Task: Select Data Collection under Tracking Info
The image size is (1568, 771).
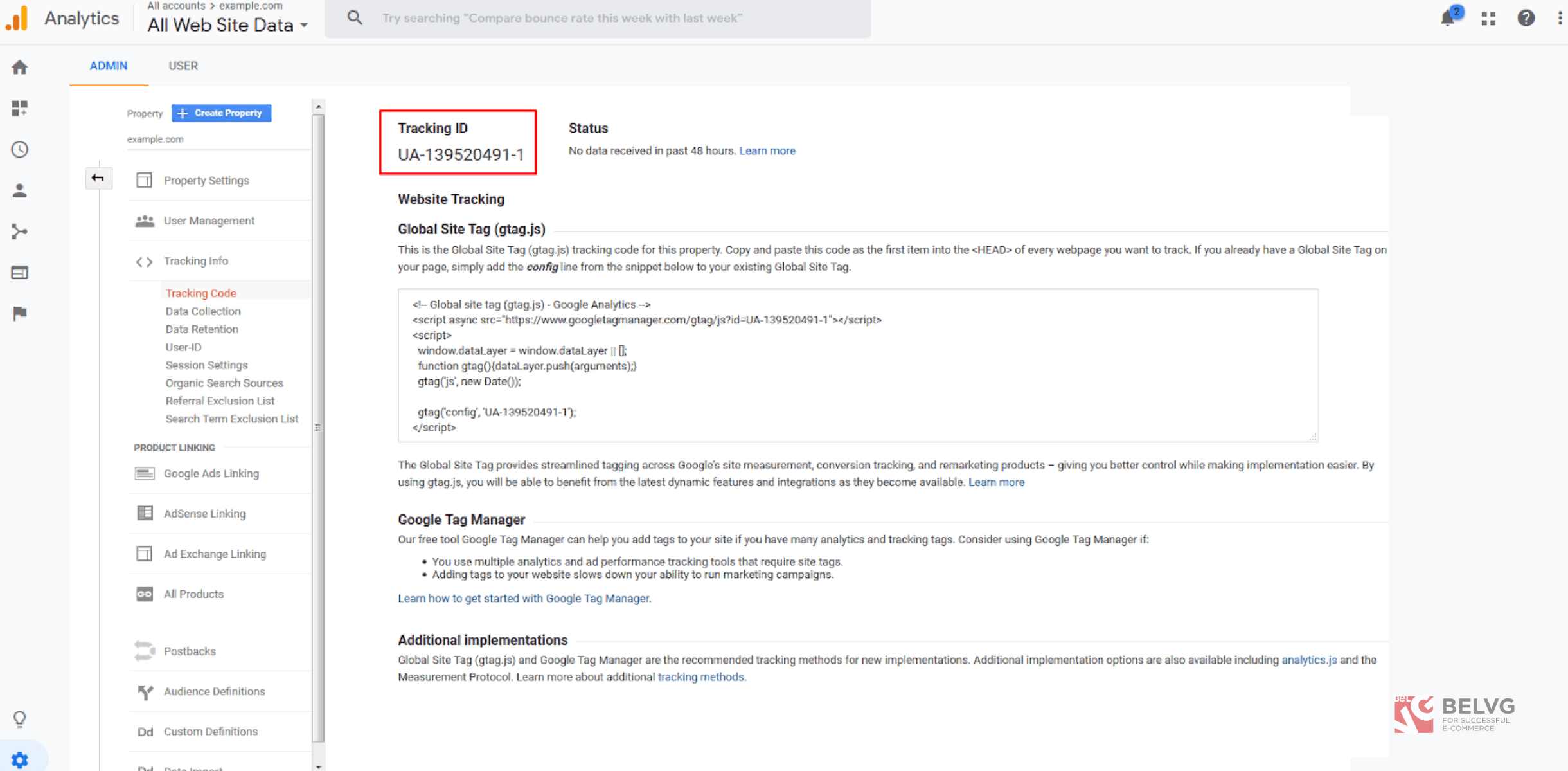Action: click(x=203, y=311)
